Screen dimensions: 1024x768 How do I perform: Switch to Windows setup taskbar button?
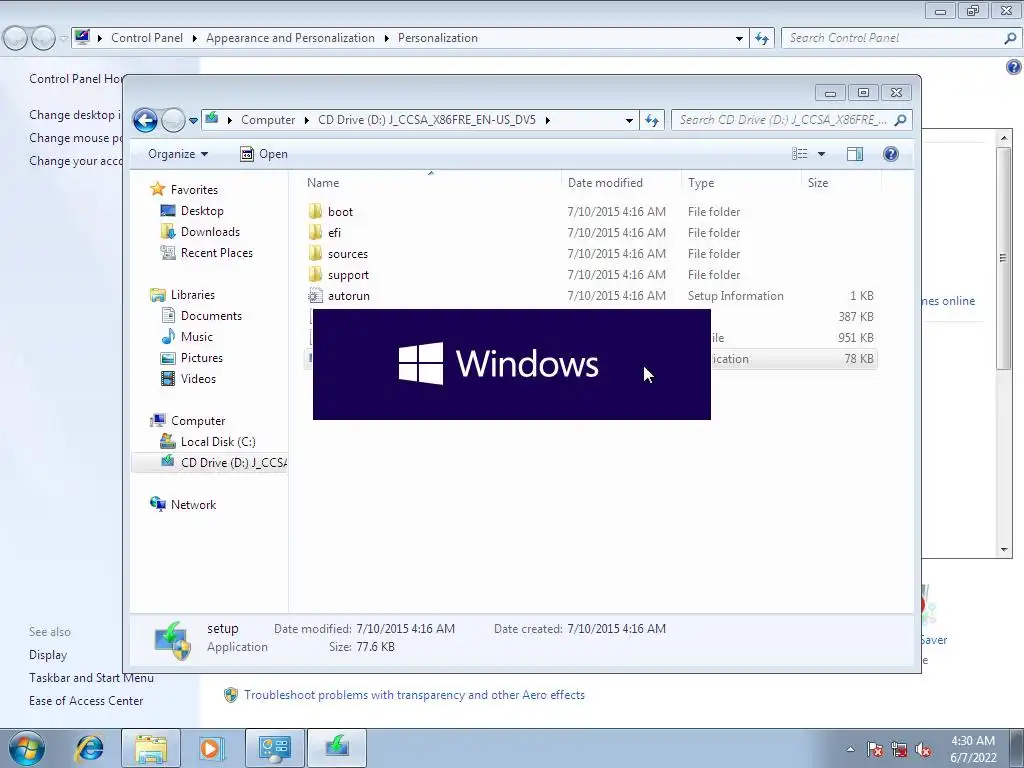coord(336,748)
